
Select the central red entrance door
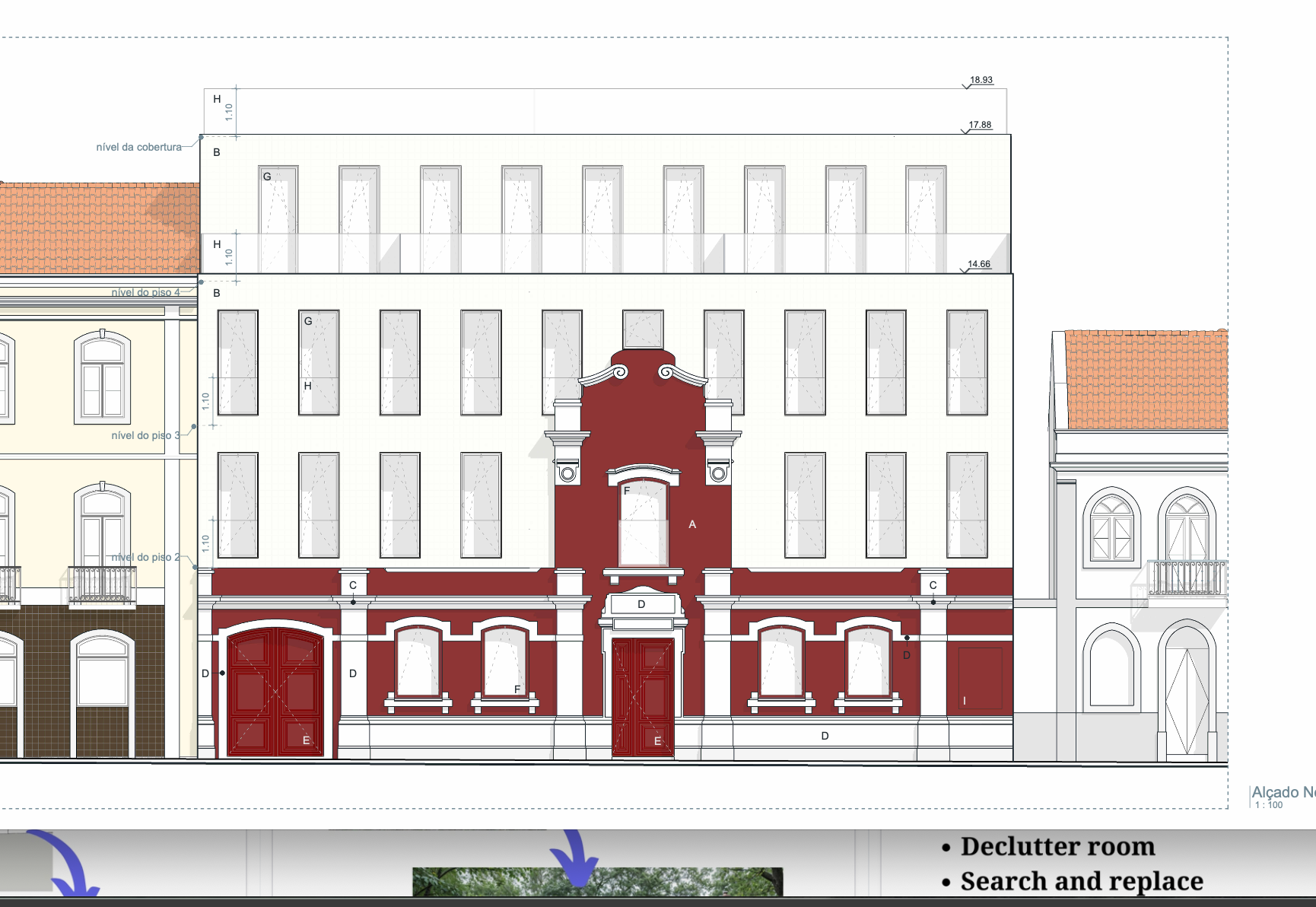tap(643, 697)
